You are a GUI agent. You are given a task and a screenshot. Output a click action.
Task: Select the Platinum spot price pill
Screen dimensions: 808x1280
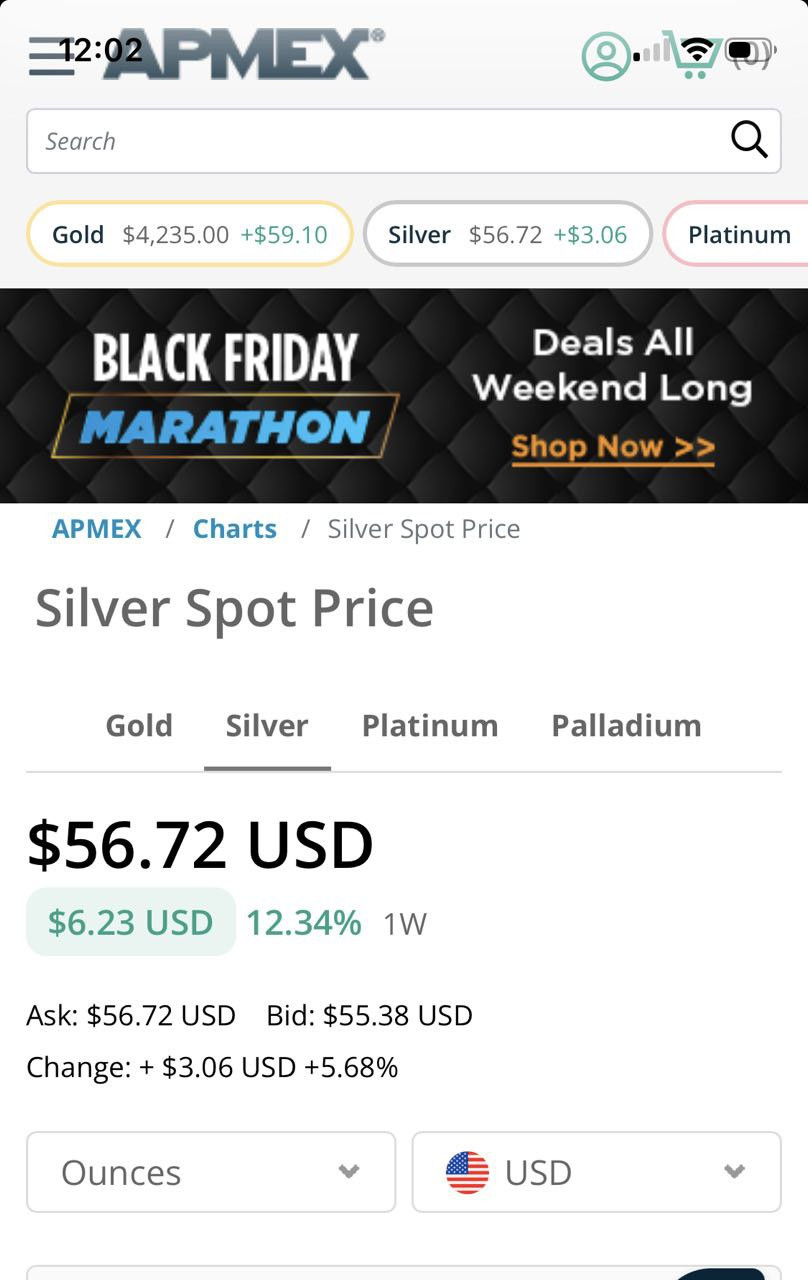coord(738,234)
